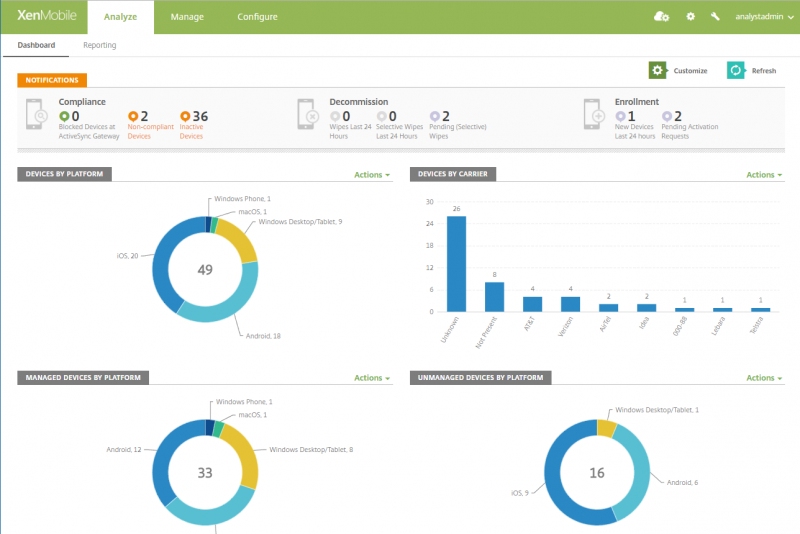
Task: Switch to the Manage tab
Action: pos(187,17)
